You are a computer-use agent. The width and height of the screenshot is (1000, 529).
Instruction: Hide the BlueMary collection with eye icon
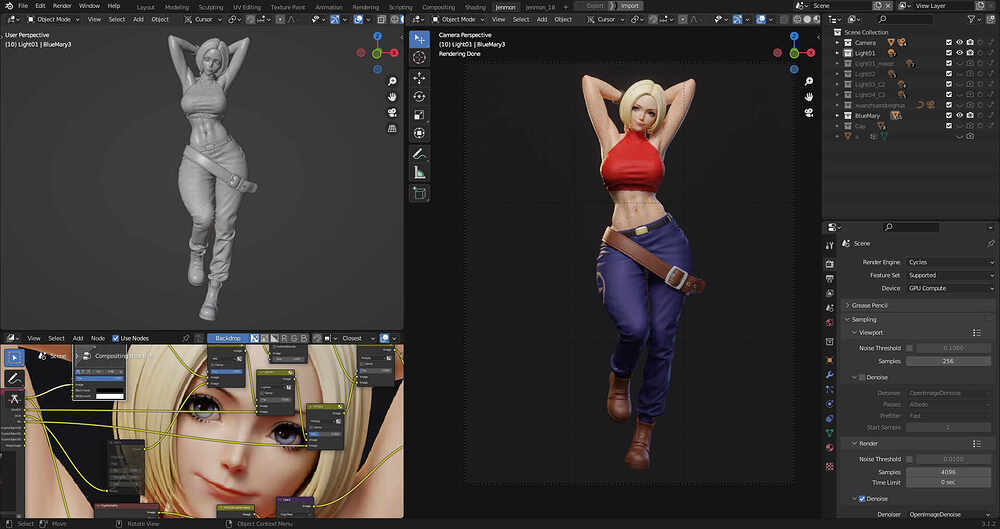tap(959, 115)
